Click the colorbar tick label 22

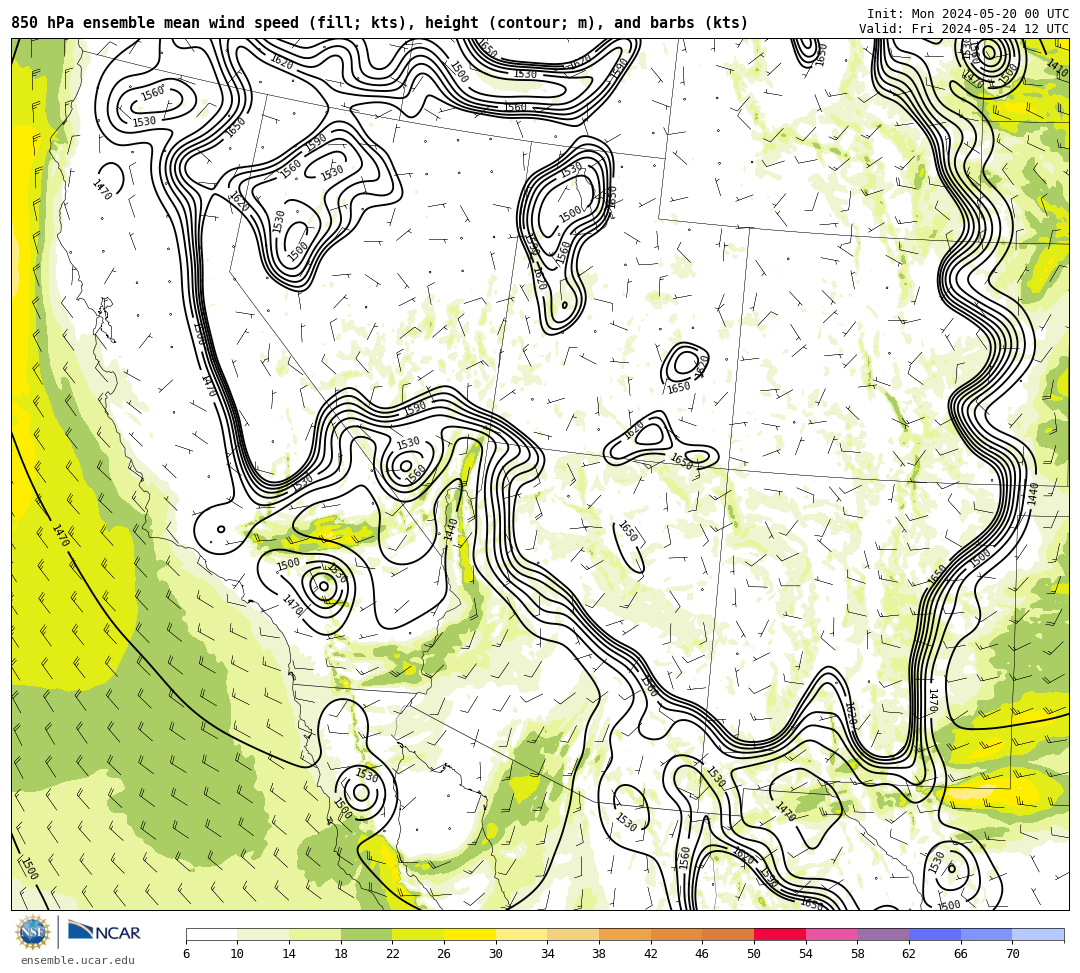click(393, 954)
